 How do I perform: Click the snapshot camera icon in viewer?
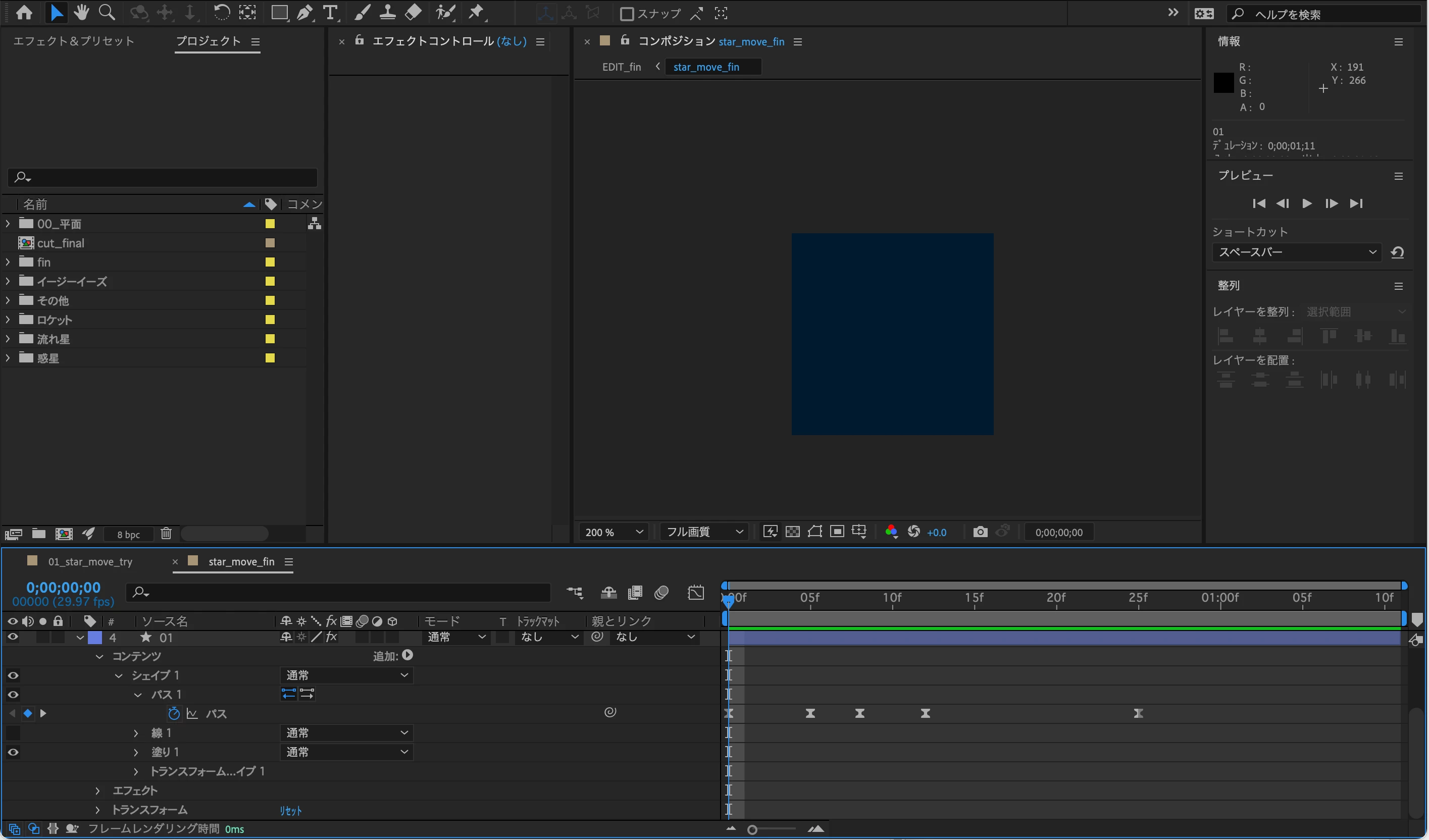click(x=980, y=532)
